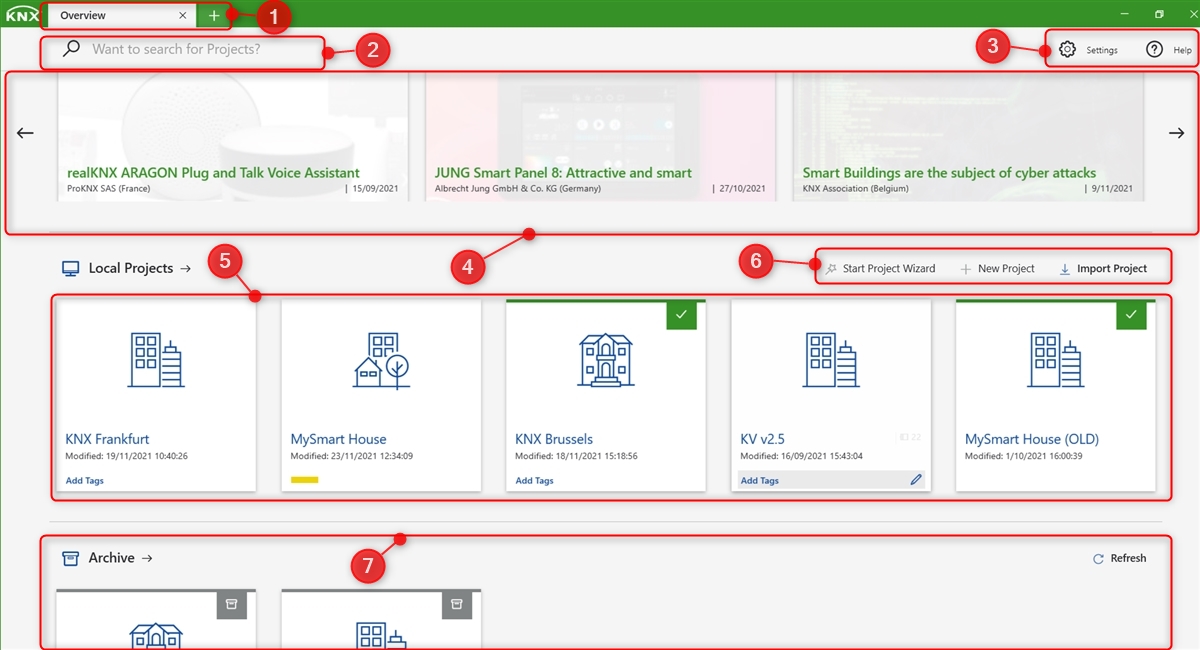
Task: Close the Overview tab
Action: [x=182, y=16]
